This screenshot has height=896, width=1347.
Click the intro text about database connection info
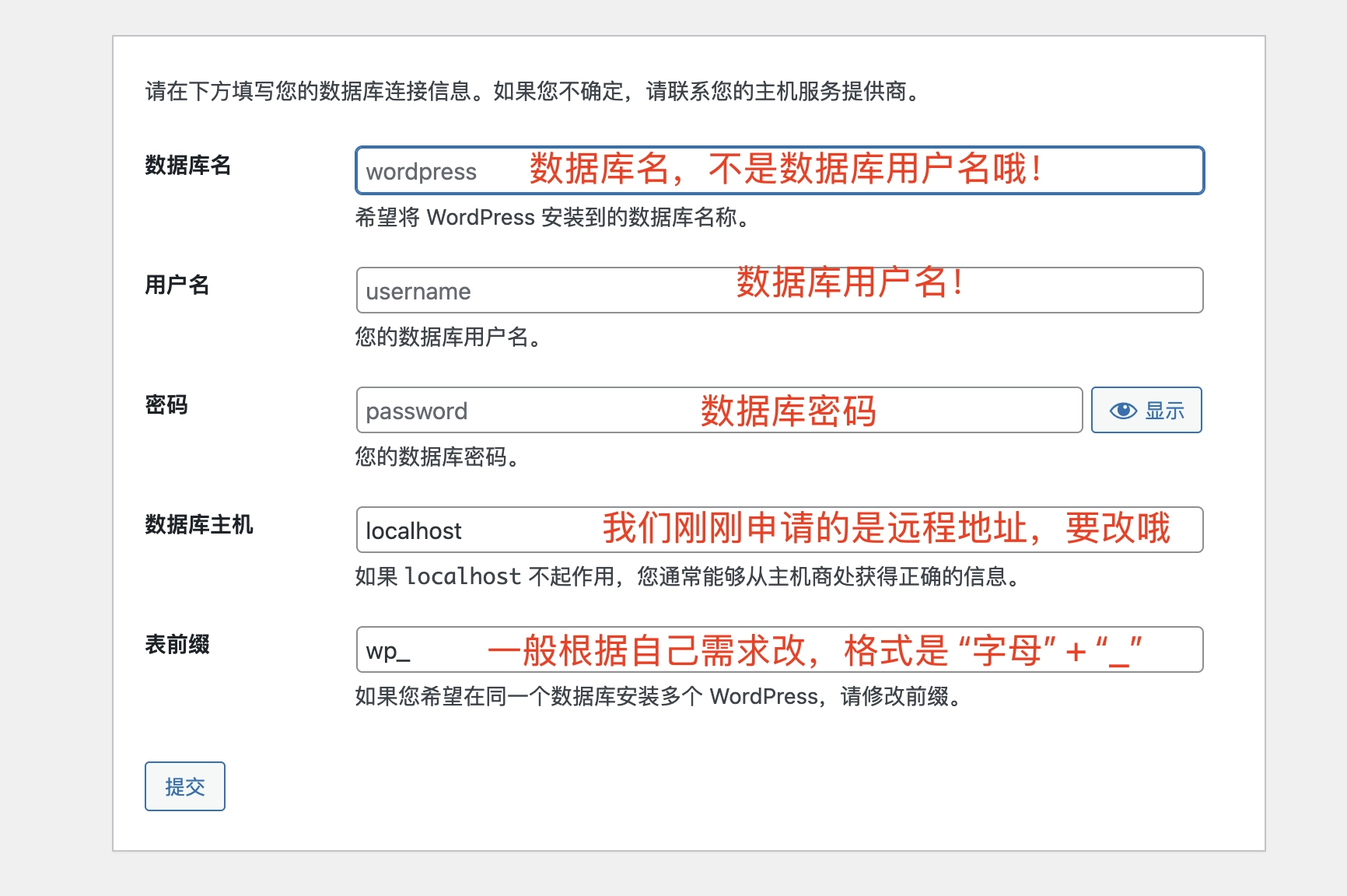pyautogui.click(x=533, y=92)
